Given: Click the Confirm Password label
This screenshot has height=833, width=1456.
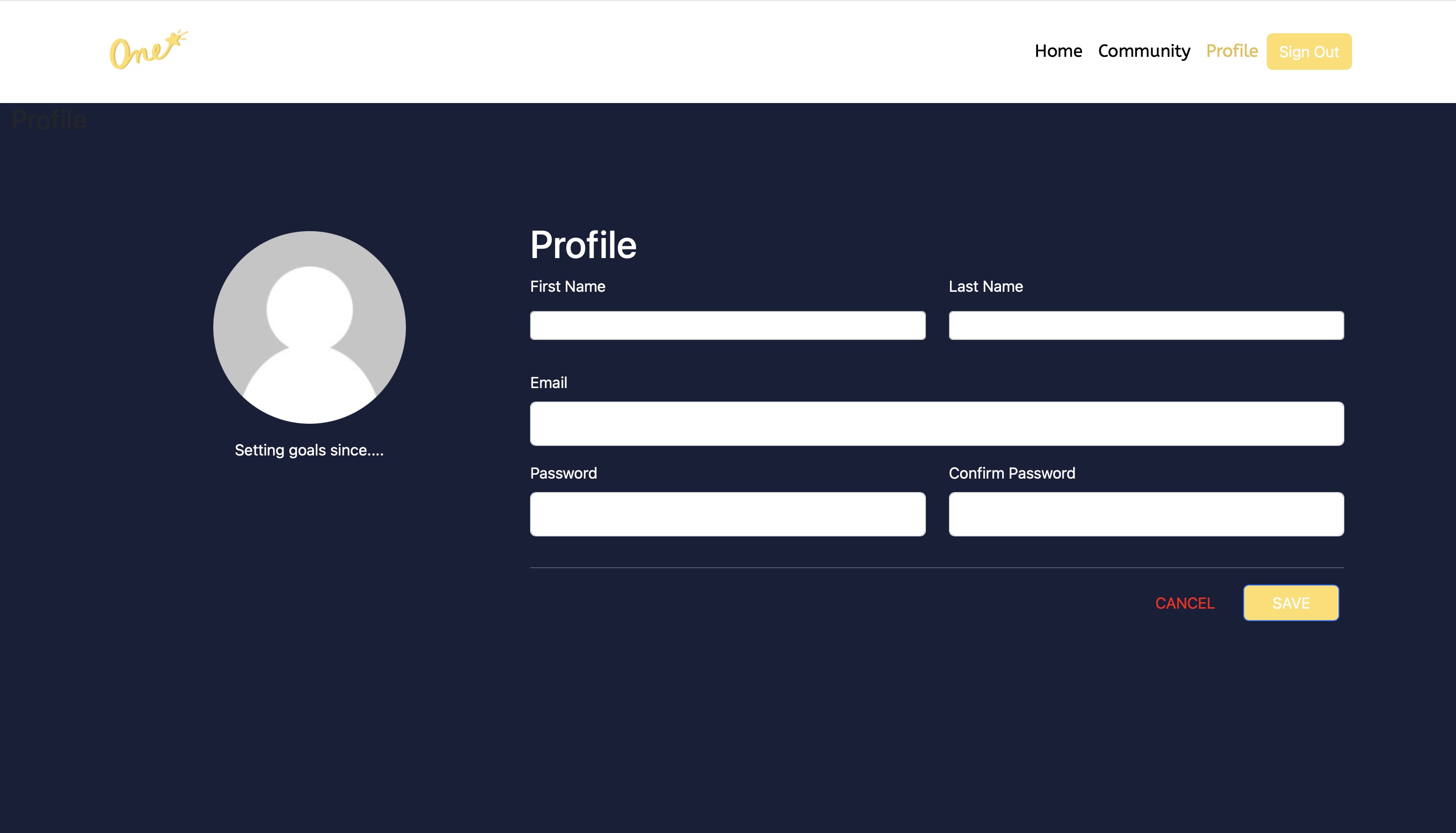Looking at the screenshot, I should point(1012,473).
